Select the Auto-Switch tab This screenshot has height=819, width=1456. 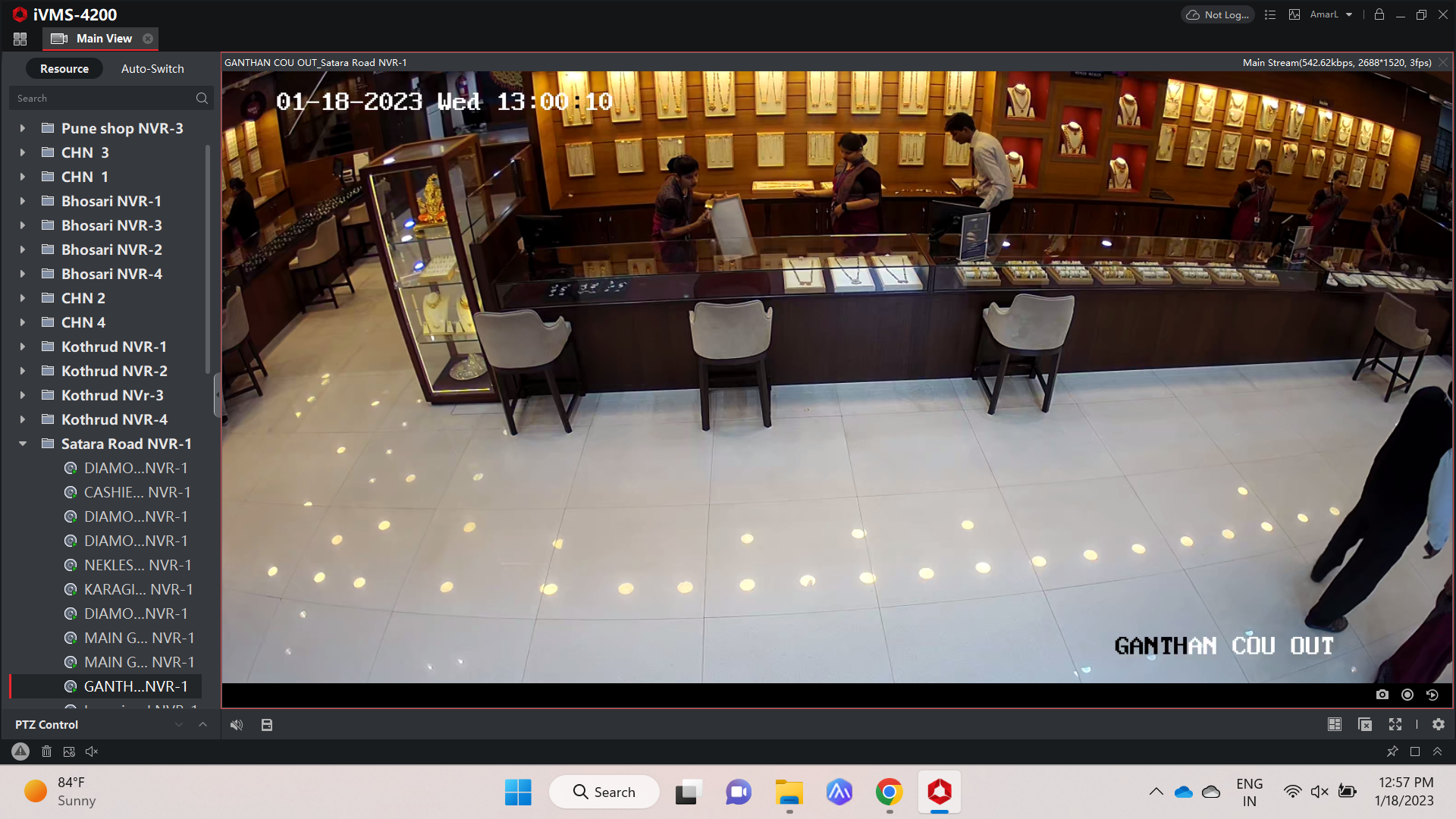(x=152, y=68)
